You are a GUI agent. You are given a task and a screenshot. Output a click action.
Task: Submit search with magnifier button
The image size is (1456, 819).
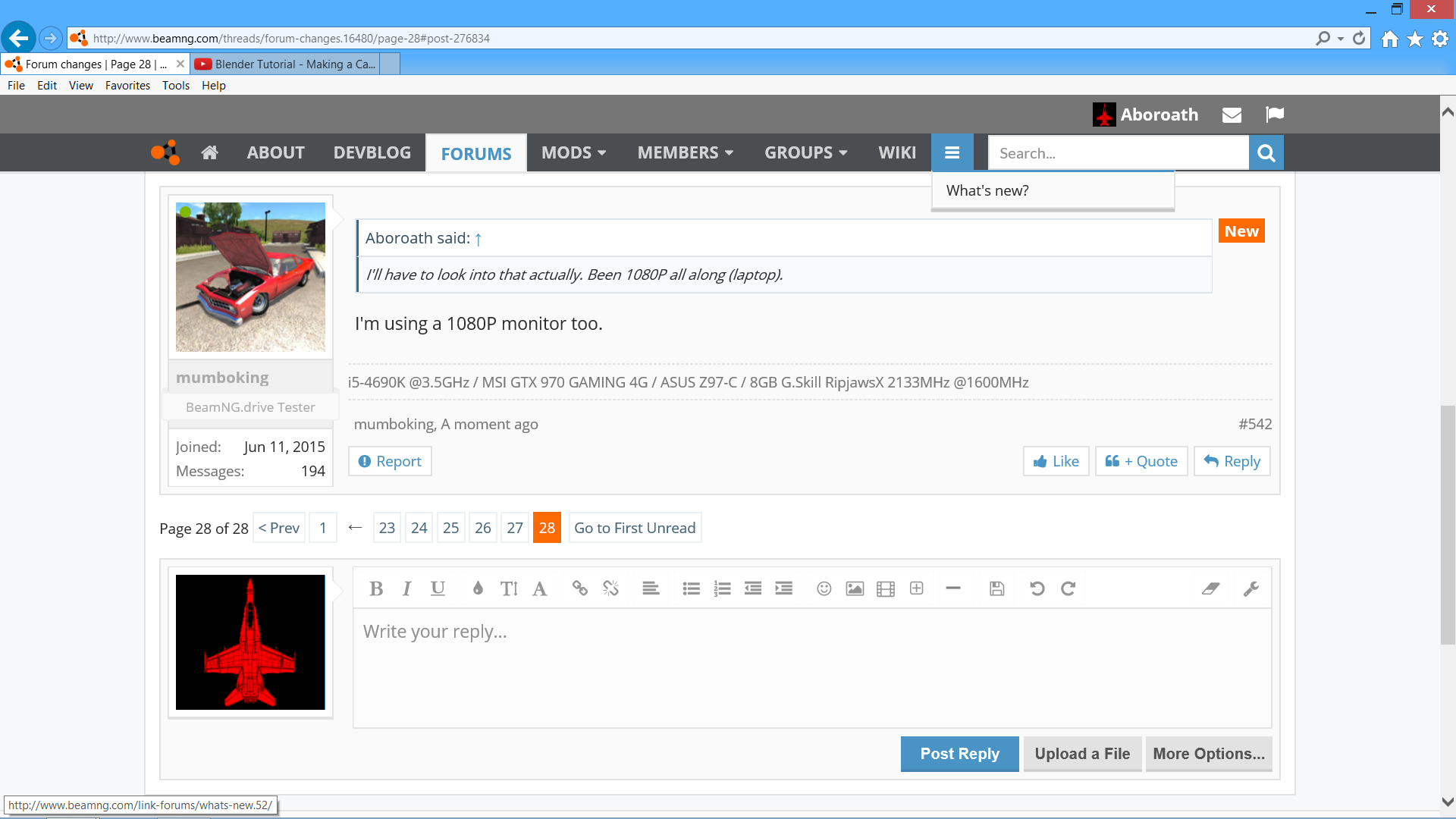click(x=1266, y=153)
